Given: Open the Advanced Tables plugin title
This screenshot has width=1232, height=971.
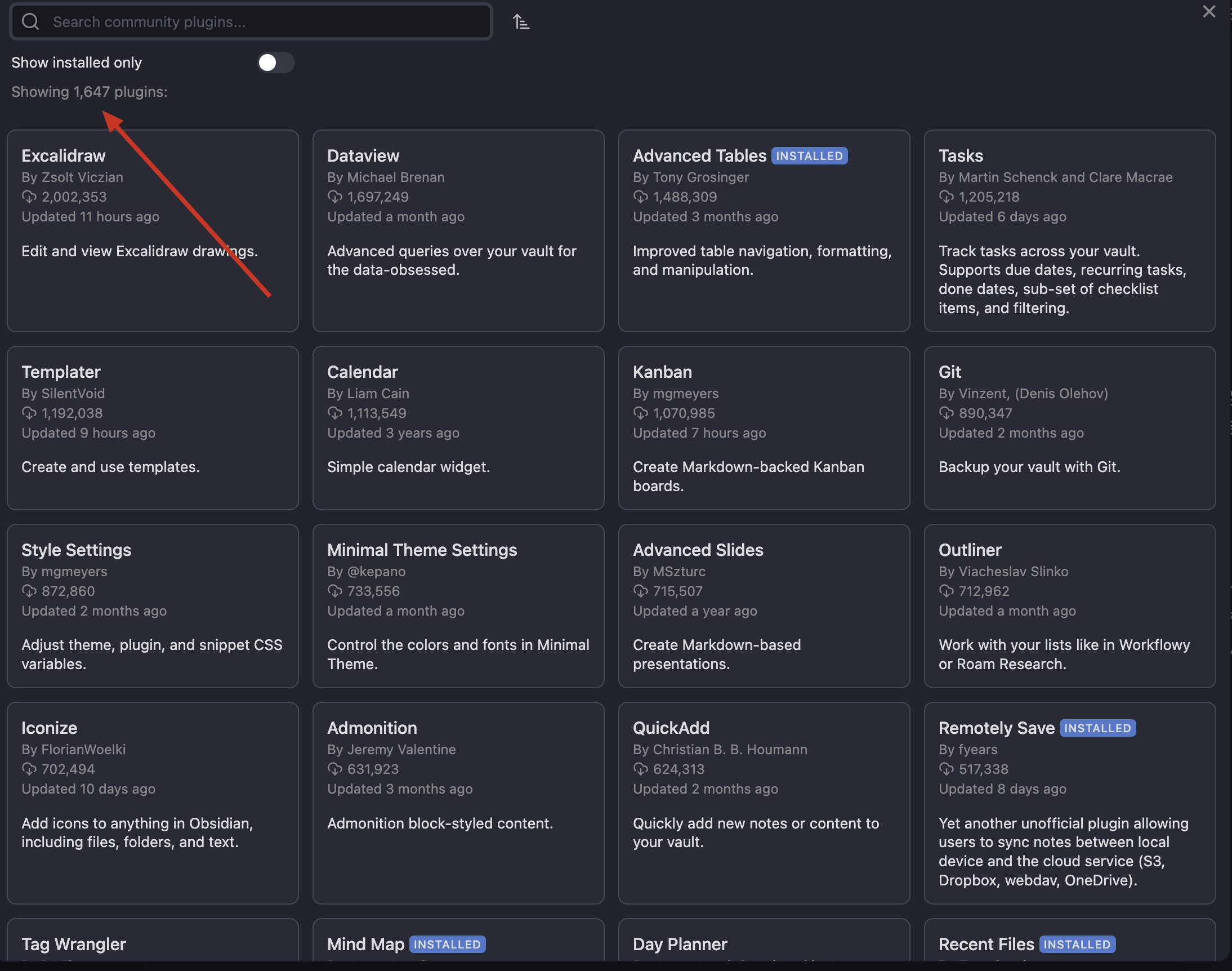Looking at the screenshot, I should coord(699,156).
